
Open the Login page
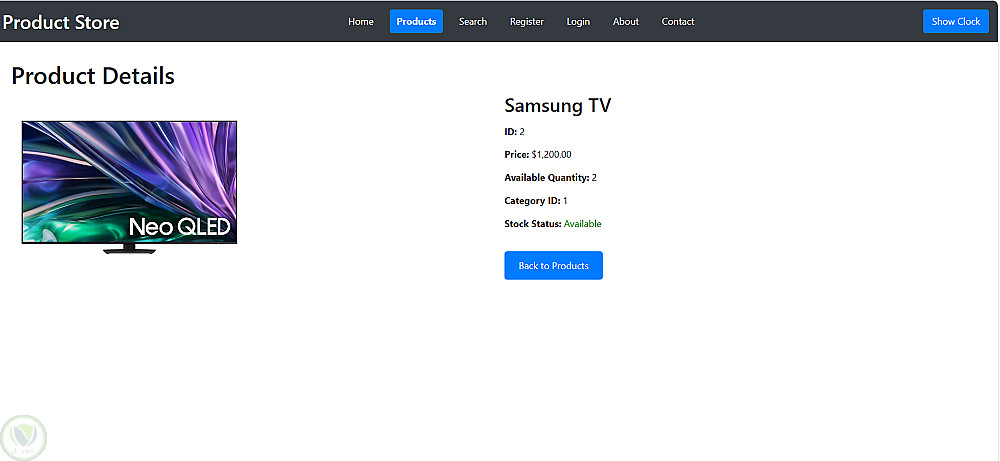tap(578, 22)
